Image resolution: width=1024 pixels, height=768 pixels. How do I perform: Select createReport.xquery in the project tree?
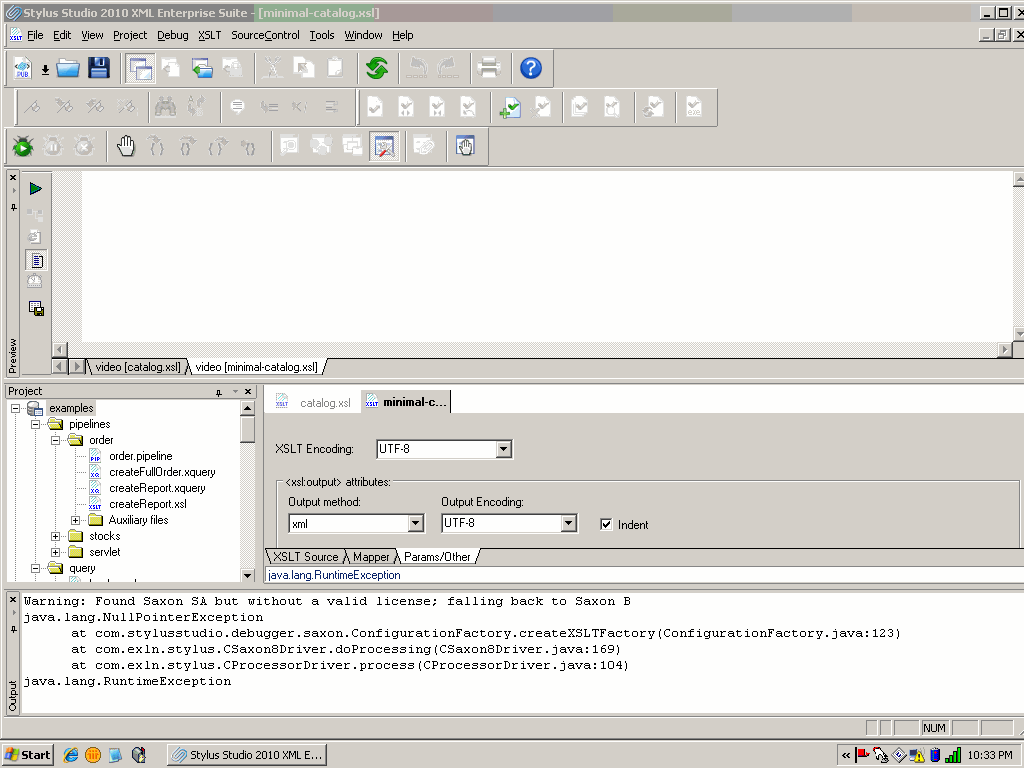point(157,488)
